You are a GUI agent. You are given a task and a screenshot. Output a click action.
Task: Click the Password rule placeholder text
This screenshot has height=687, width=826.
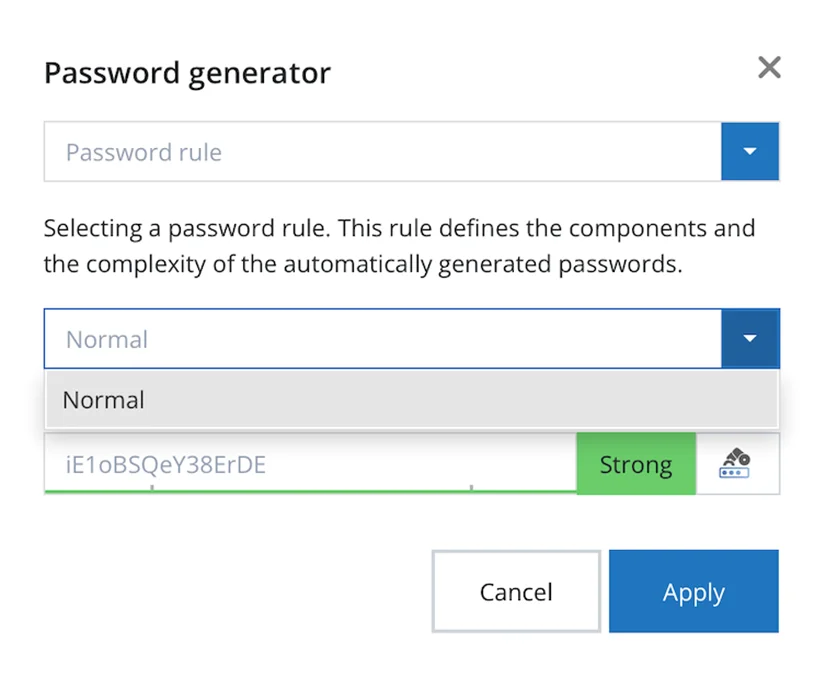click(143, 152)
